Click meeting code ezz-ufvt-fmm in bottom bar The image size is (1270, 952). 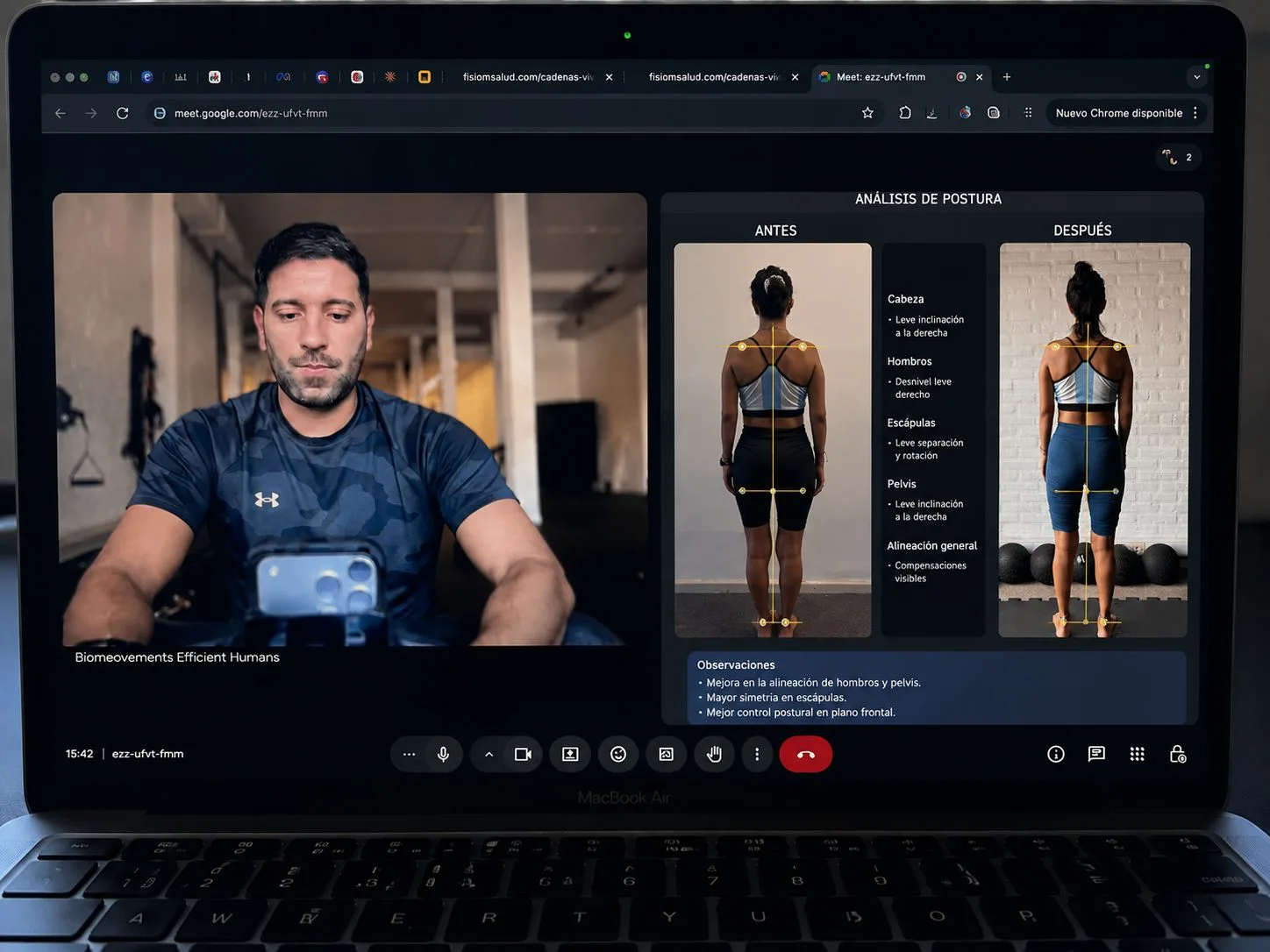(147, 754)
